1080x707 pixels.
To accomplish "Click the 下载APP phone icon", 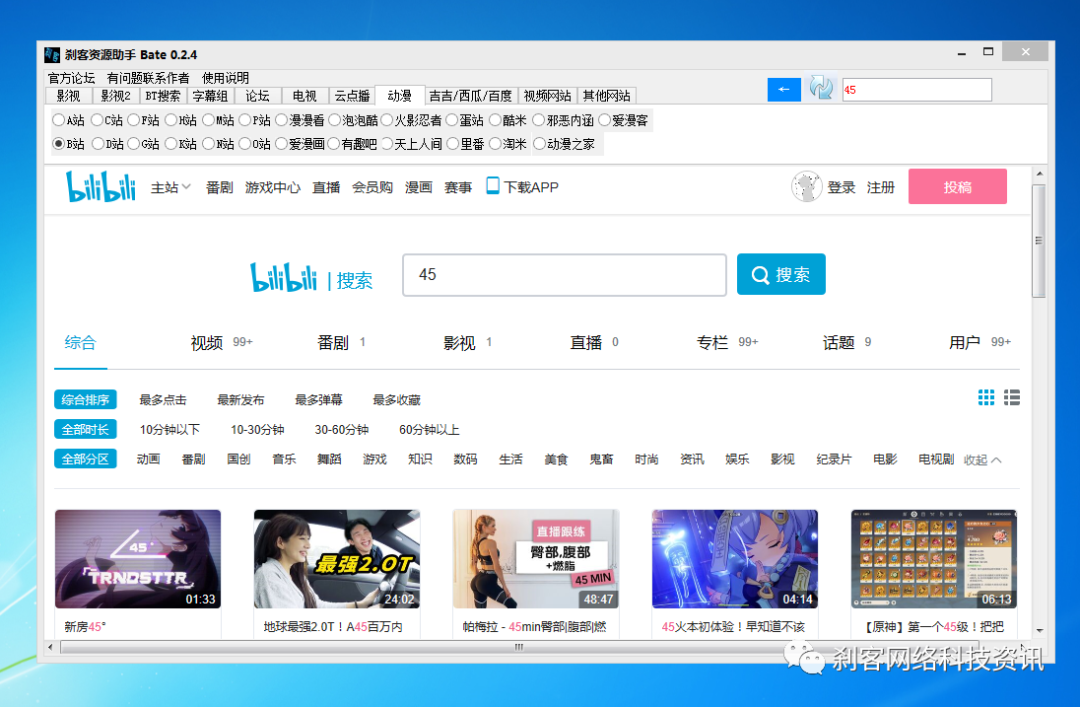I will click(x=491, y=186).
